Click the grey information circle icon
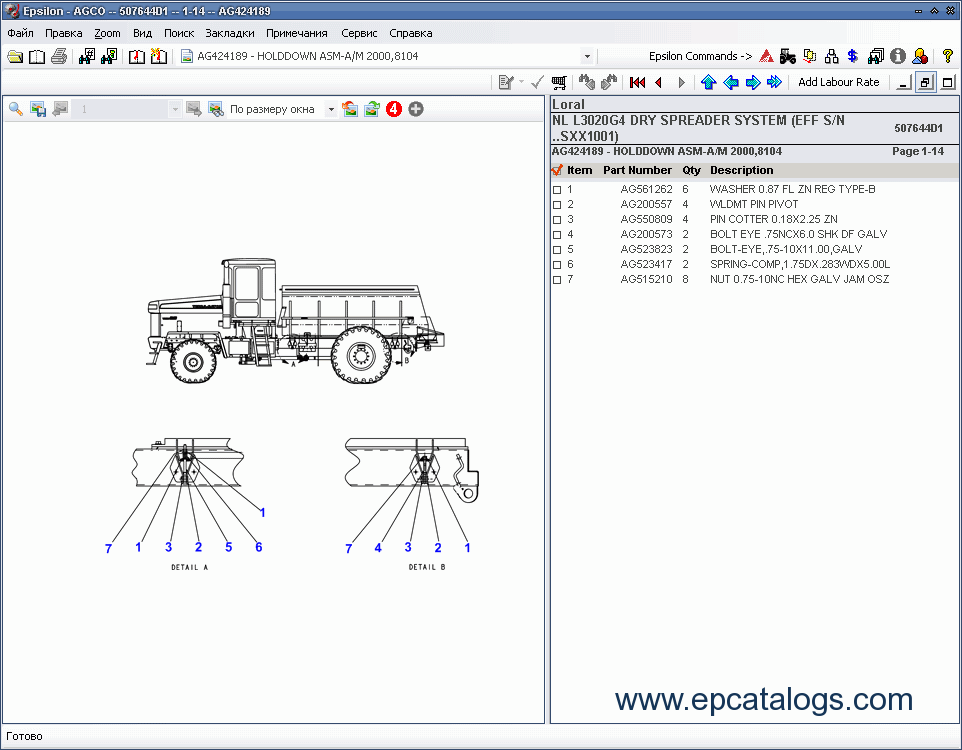 (x=898, y=56)
